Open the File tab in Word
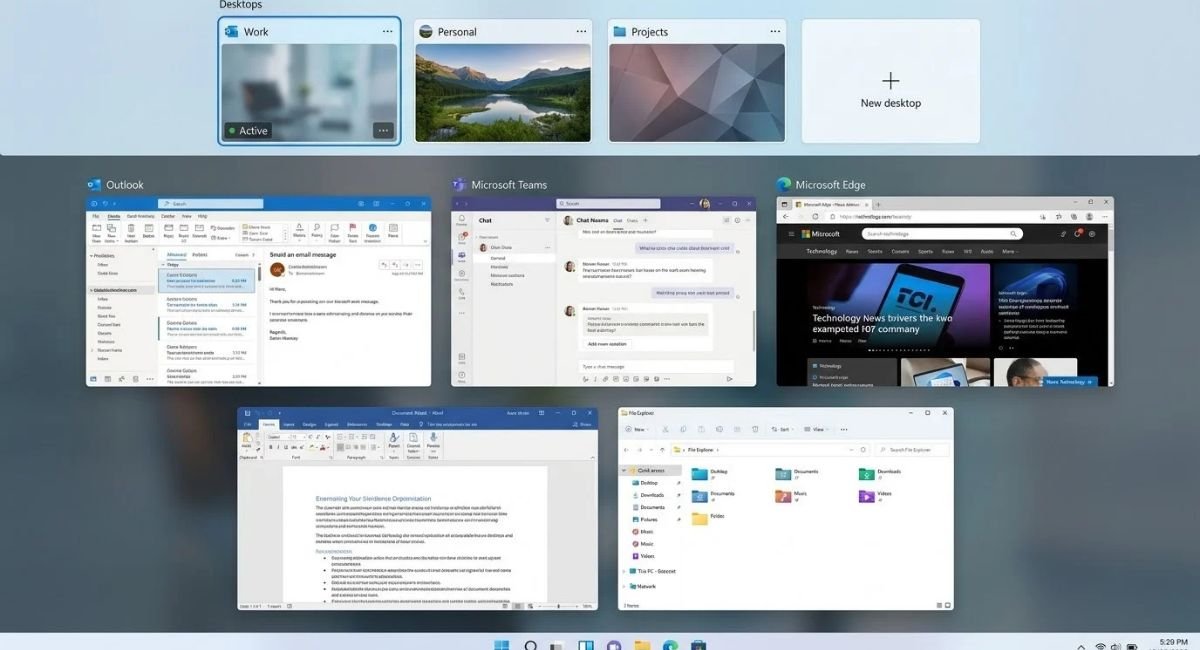Viewport: 1200px width, 650px height. (247, 424)
